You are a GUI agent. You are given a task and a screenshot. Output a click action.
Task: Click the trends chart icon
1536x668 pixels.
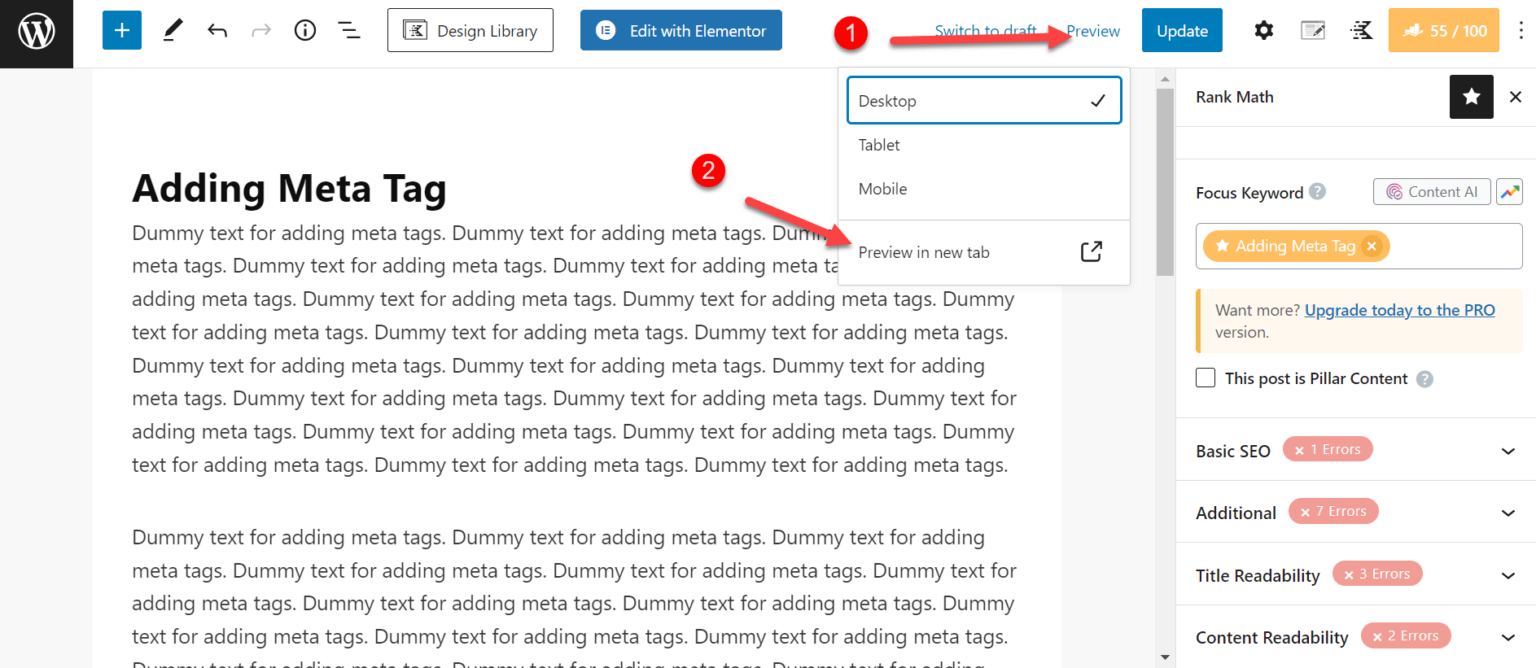click(x=1509, y=192)
